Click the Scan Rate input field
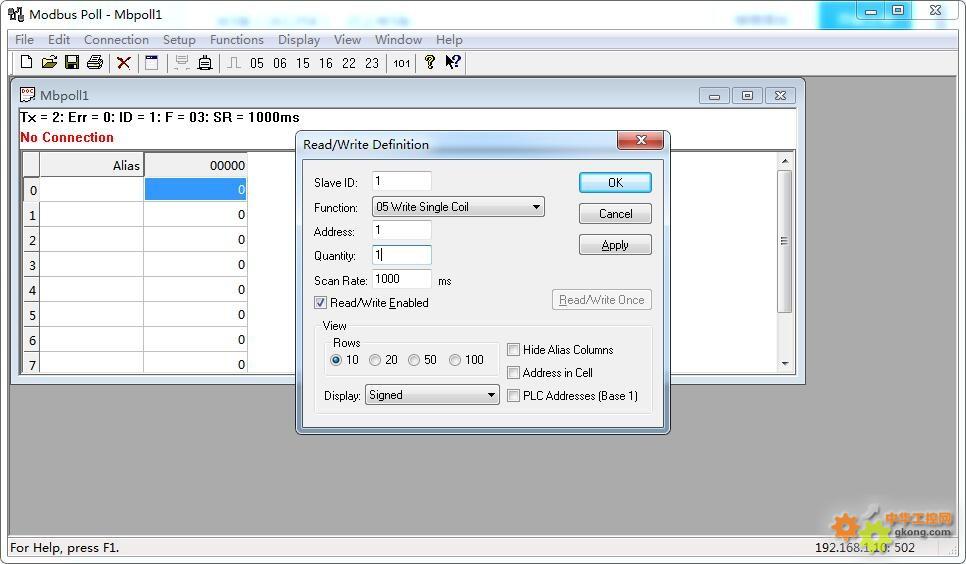The width and height of the screenshot is (966, 564). [x=402, y=279]
